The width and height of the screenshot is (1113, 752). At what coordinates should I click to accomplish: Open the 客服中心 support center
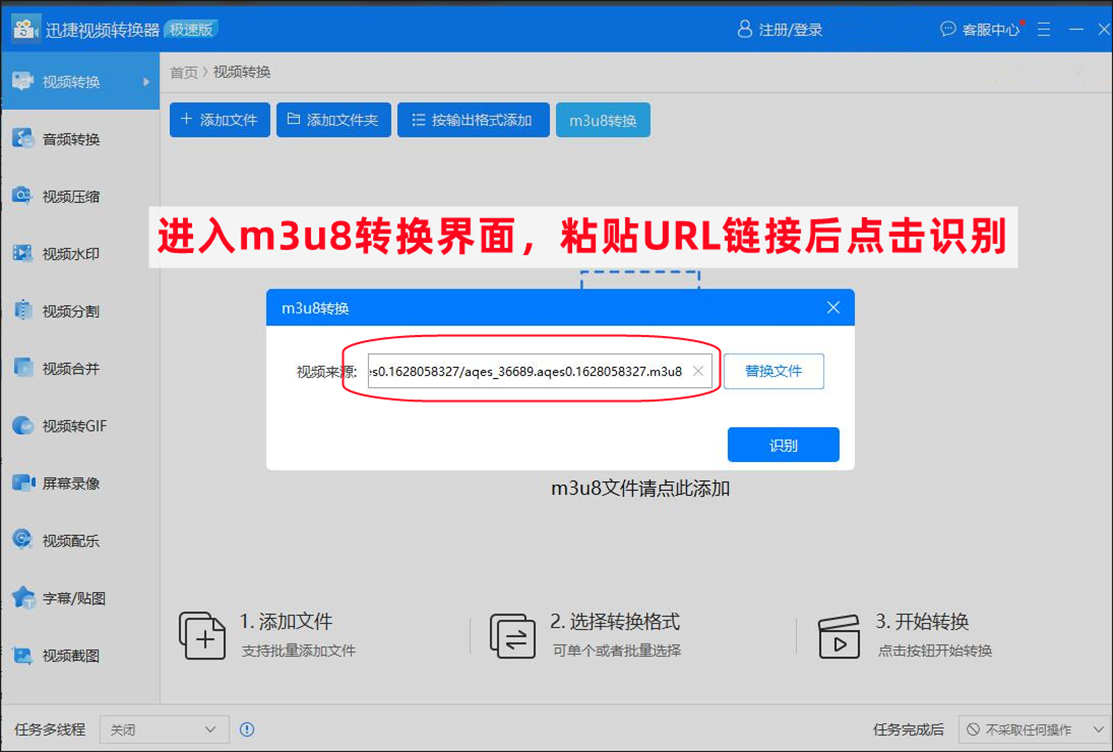point(990,29)
